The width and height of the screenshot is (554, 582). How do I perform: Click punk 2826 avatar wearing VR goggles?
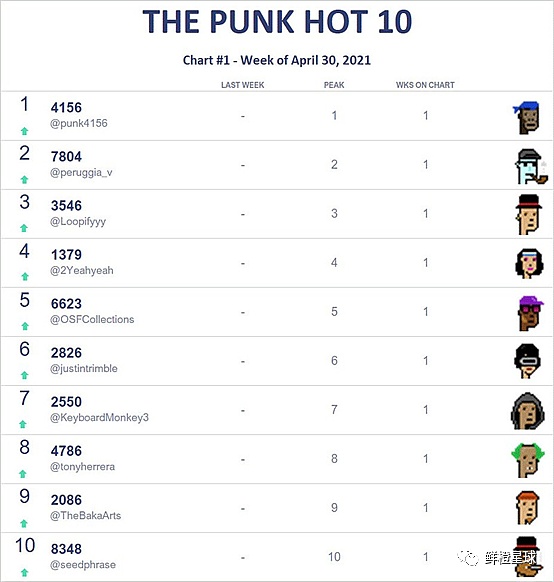[x=527, y=361]
